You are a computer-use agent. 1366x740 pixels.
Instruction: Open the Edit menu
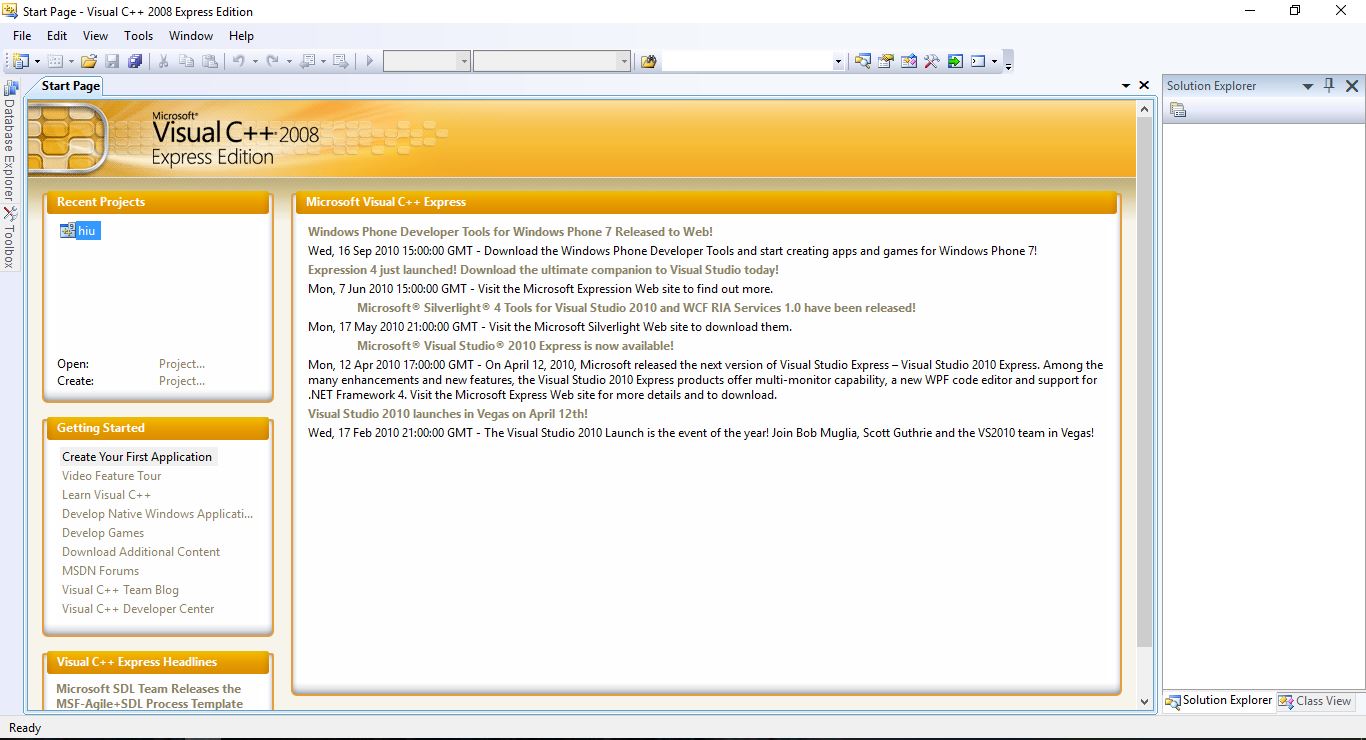pyautogui.click(x=57, y=36)
